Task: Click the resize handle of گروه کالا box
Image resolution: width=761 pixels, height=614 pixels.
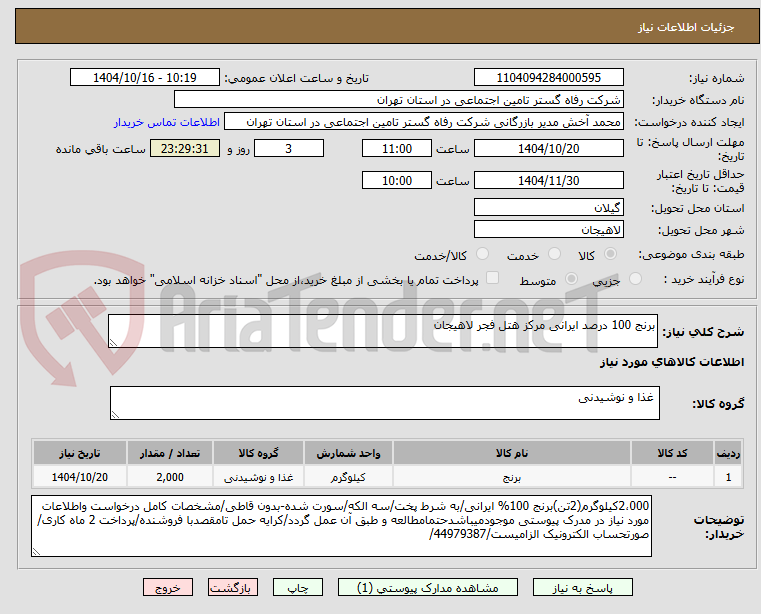Action: coord(115,414)
